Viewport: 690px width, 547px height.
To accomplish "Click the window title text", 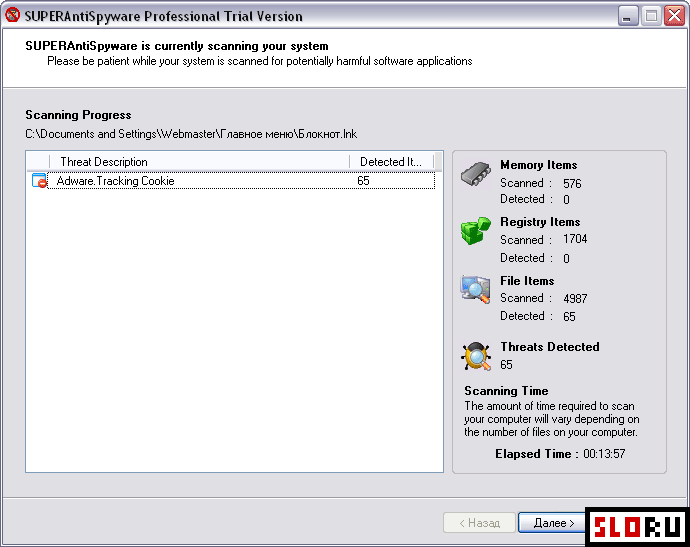I will point(163,16).
